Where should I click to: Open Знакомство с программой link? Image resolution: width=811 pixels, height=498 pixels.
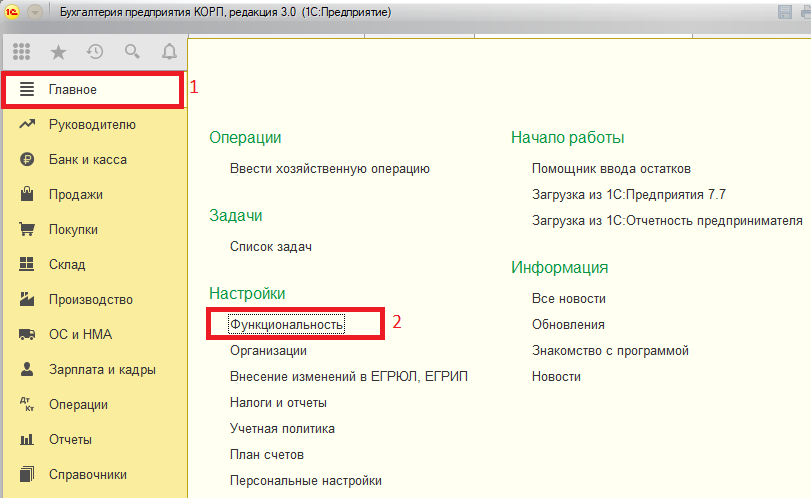pyautogui.click(x=610, y=351)
